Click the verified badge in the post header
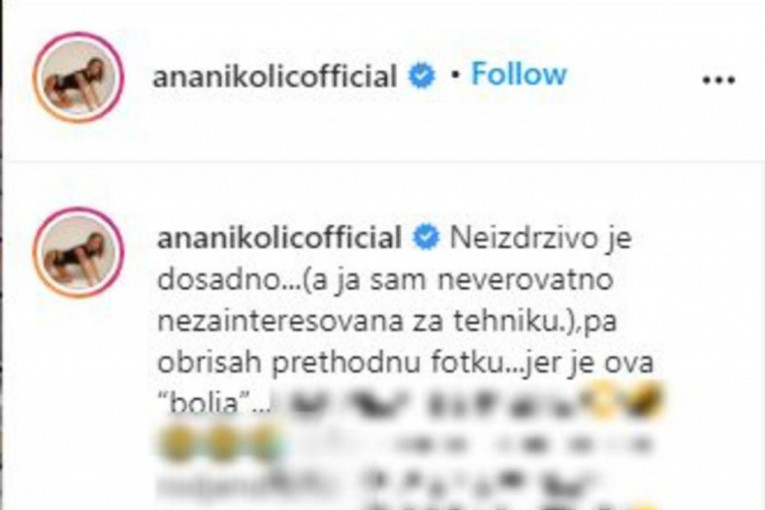The image size is (765, 510). pyautogui.click(x=422, y=76)
